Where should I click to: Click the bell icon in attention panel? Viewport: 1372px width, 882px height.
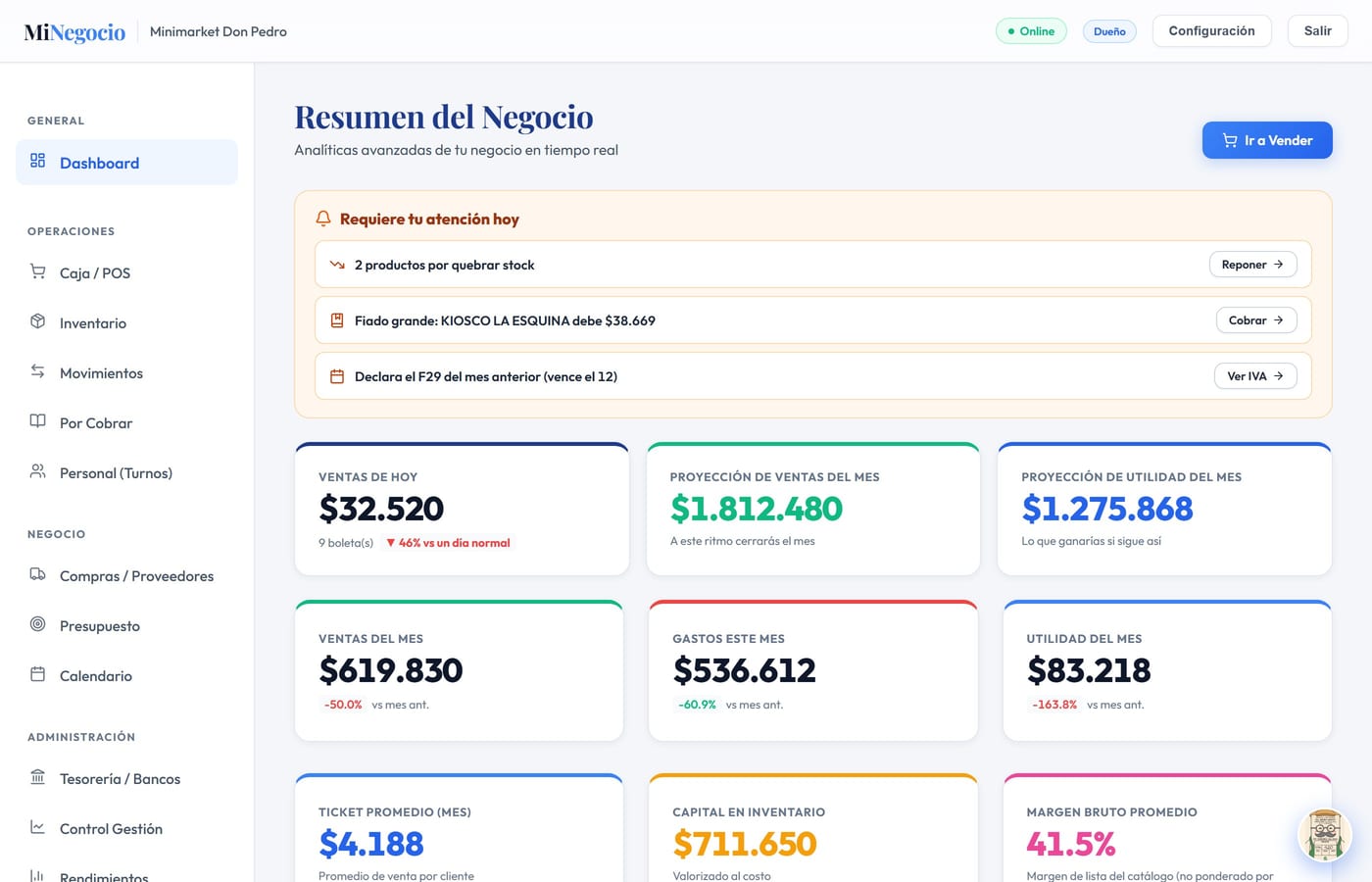pos(323,219)
